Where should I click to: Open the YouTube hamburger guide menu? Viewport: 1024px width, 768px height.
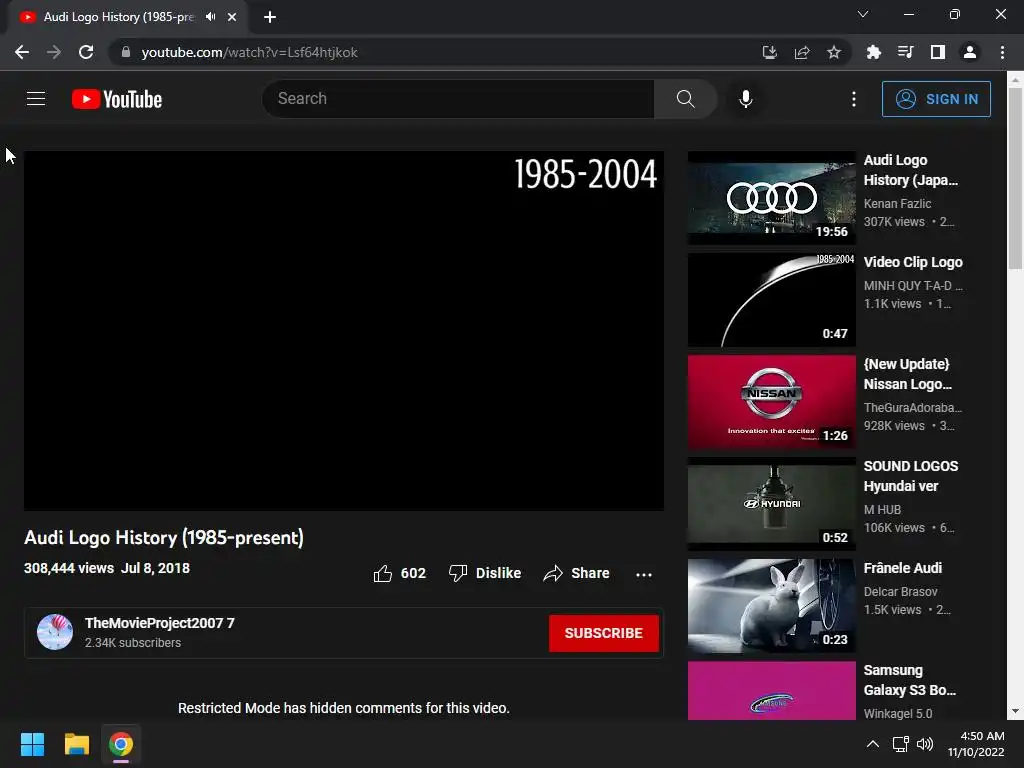point(36,99)
